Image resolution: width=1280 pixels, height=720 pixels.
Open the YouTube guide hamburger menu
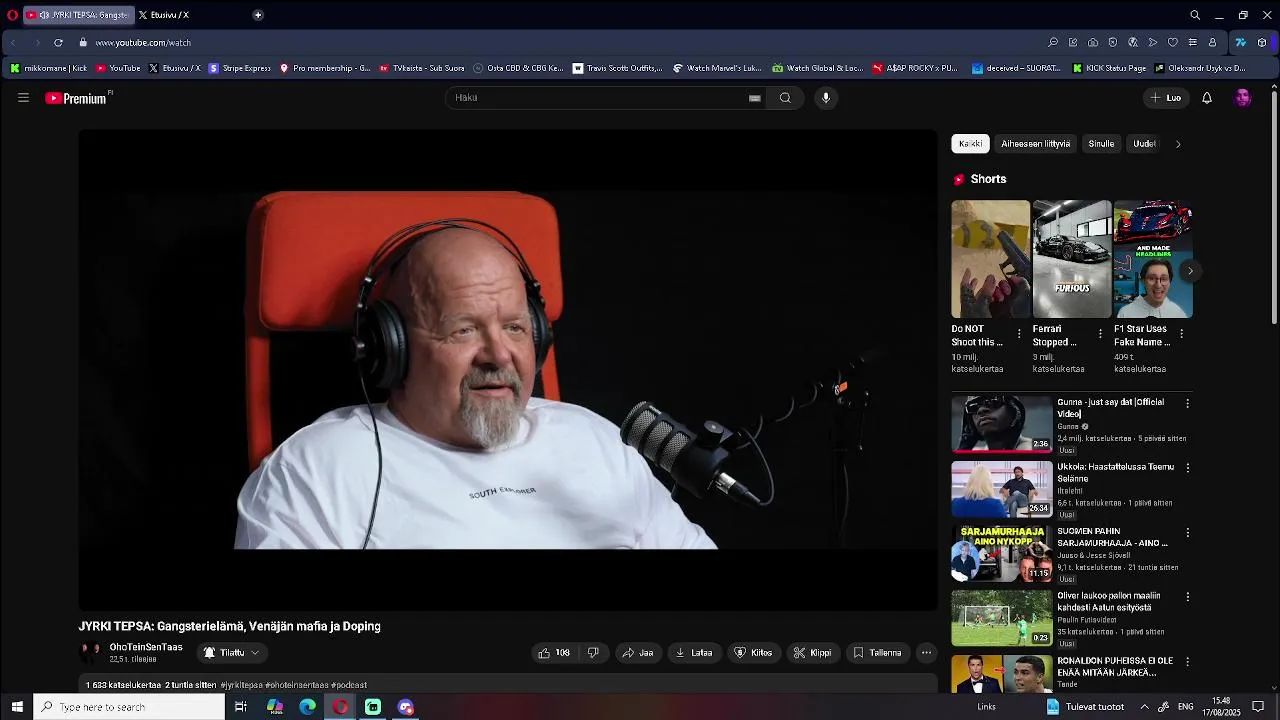tap(23, 98)
